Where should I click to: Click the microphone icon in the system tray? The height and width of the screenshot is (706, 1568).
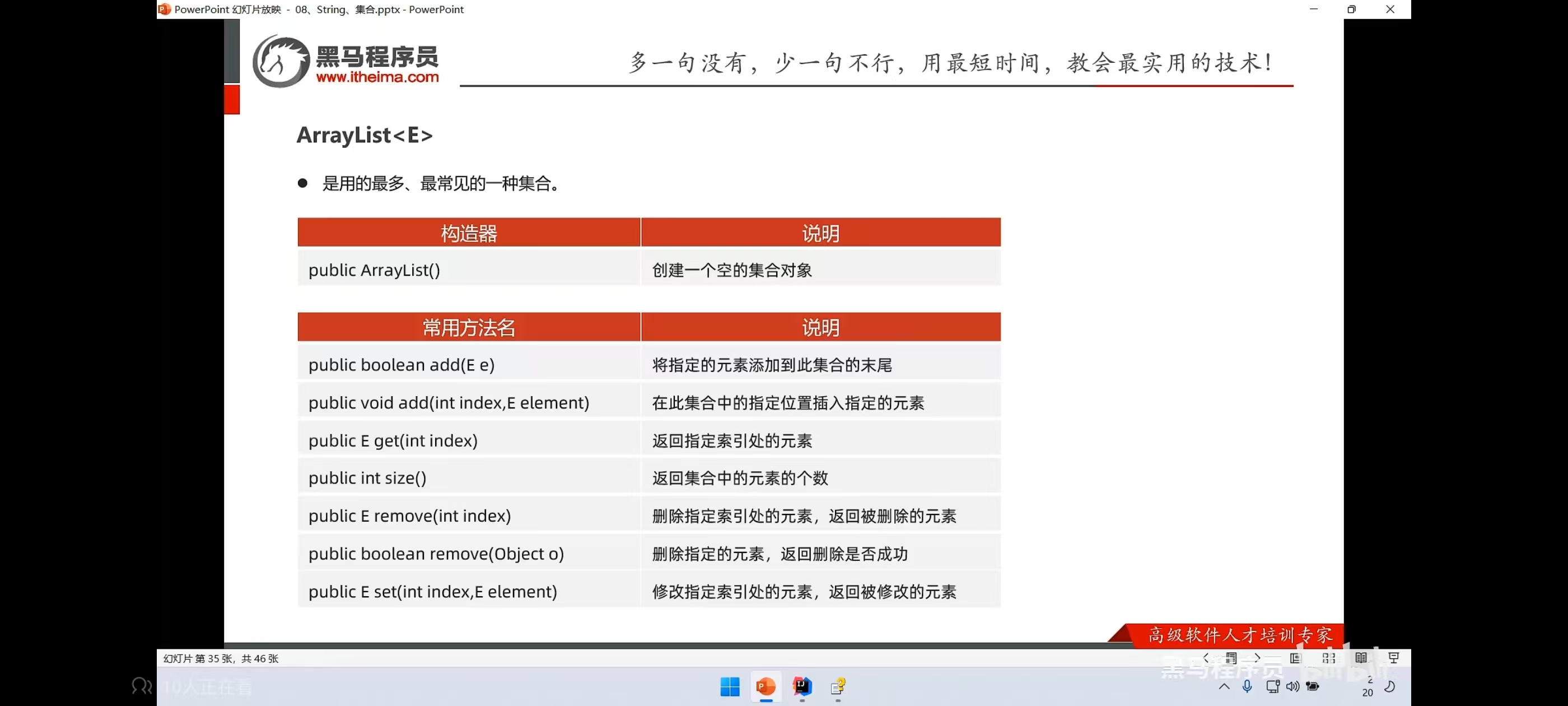point(1247,687)
